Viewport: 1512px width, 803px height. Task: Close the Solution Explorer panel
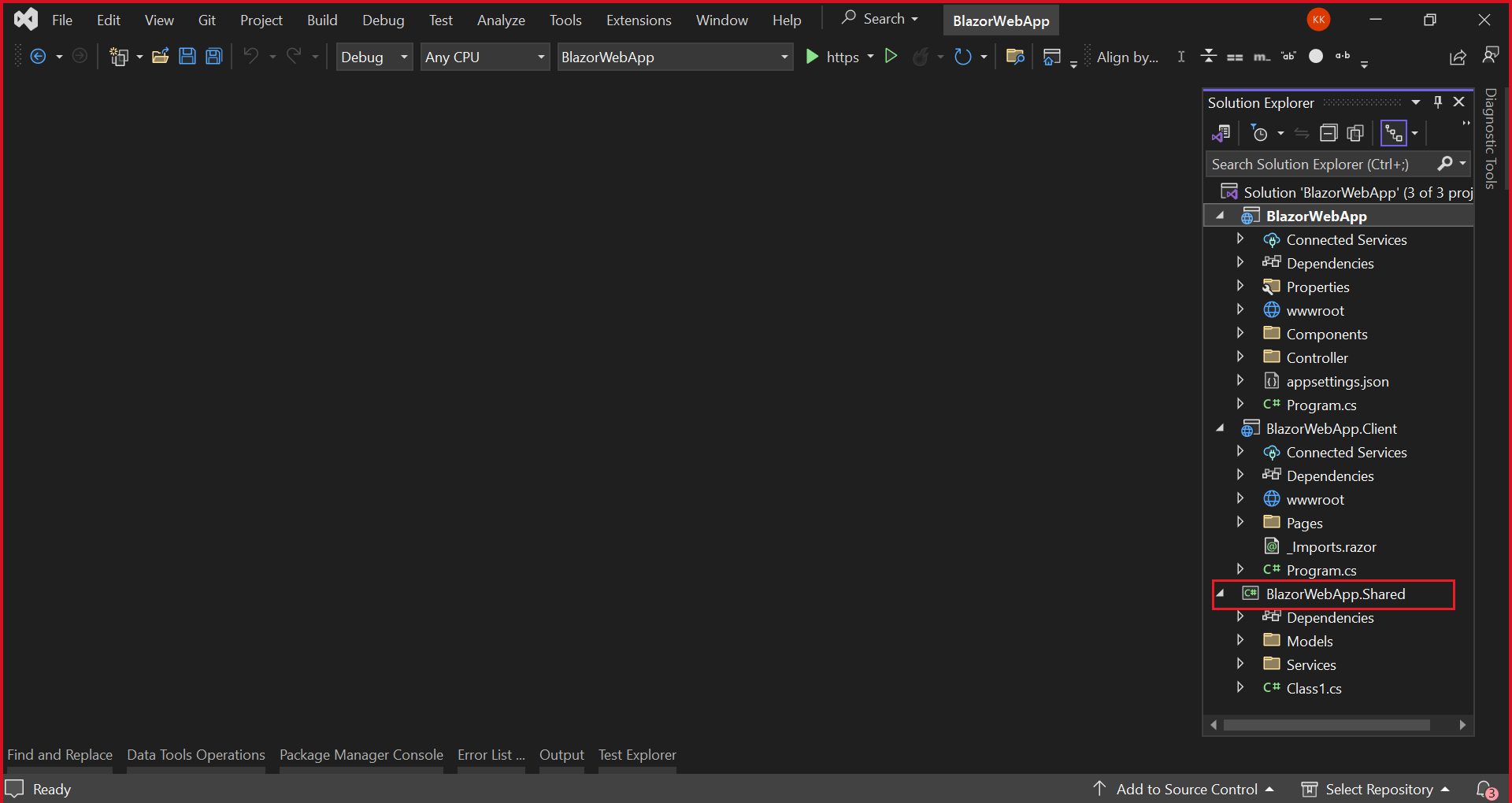pos(1459,102)
